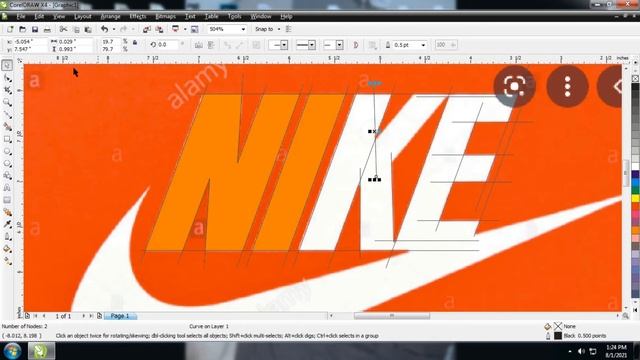Select the Freehand tool
Image resolution: width=640 pixels, height=360 pixels.
click(7, 114)
